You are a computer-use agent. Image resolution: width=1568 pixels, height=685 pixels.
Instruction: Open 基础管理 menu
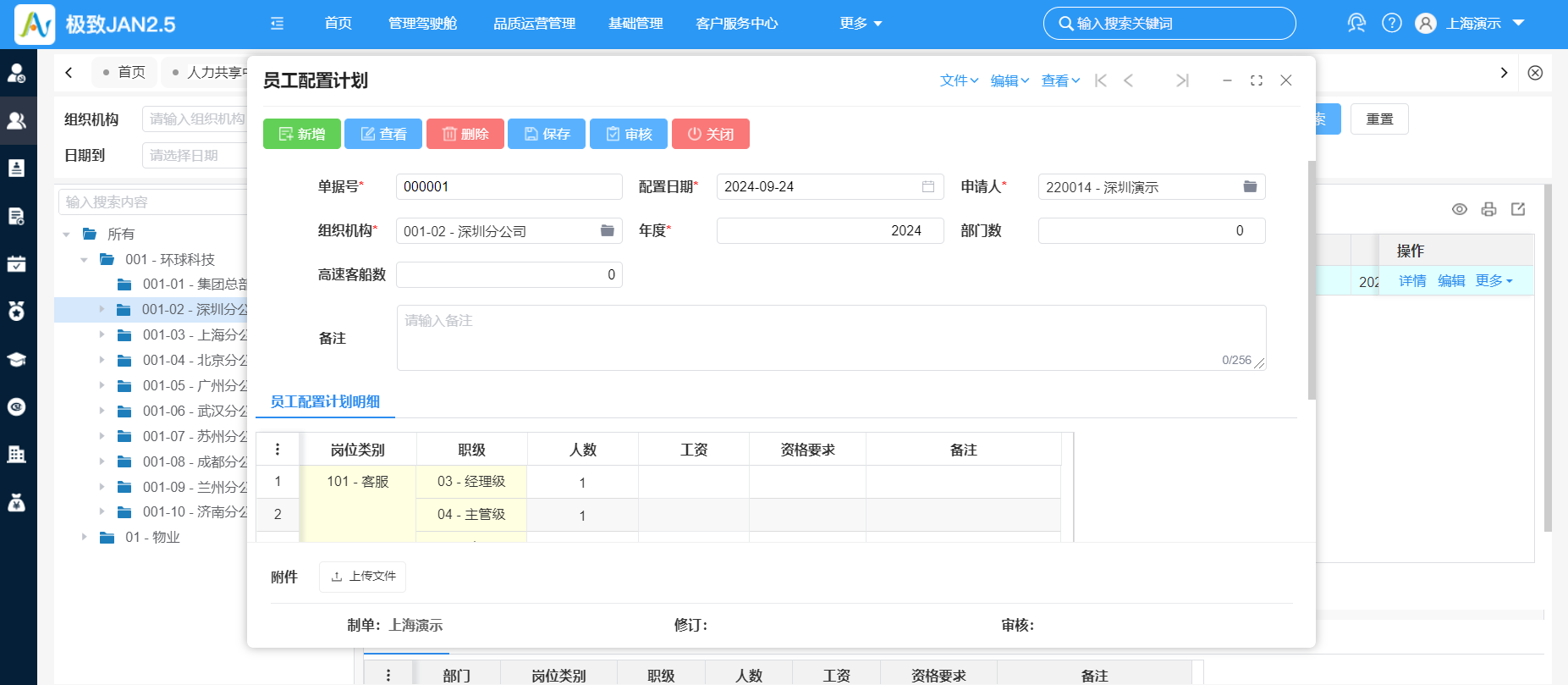click(635, 24)
